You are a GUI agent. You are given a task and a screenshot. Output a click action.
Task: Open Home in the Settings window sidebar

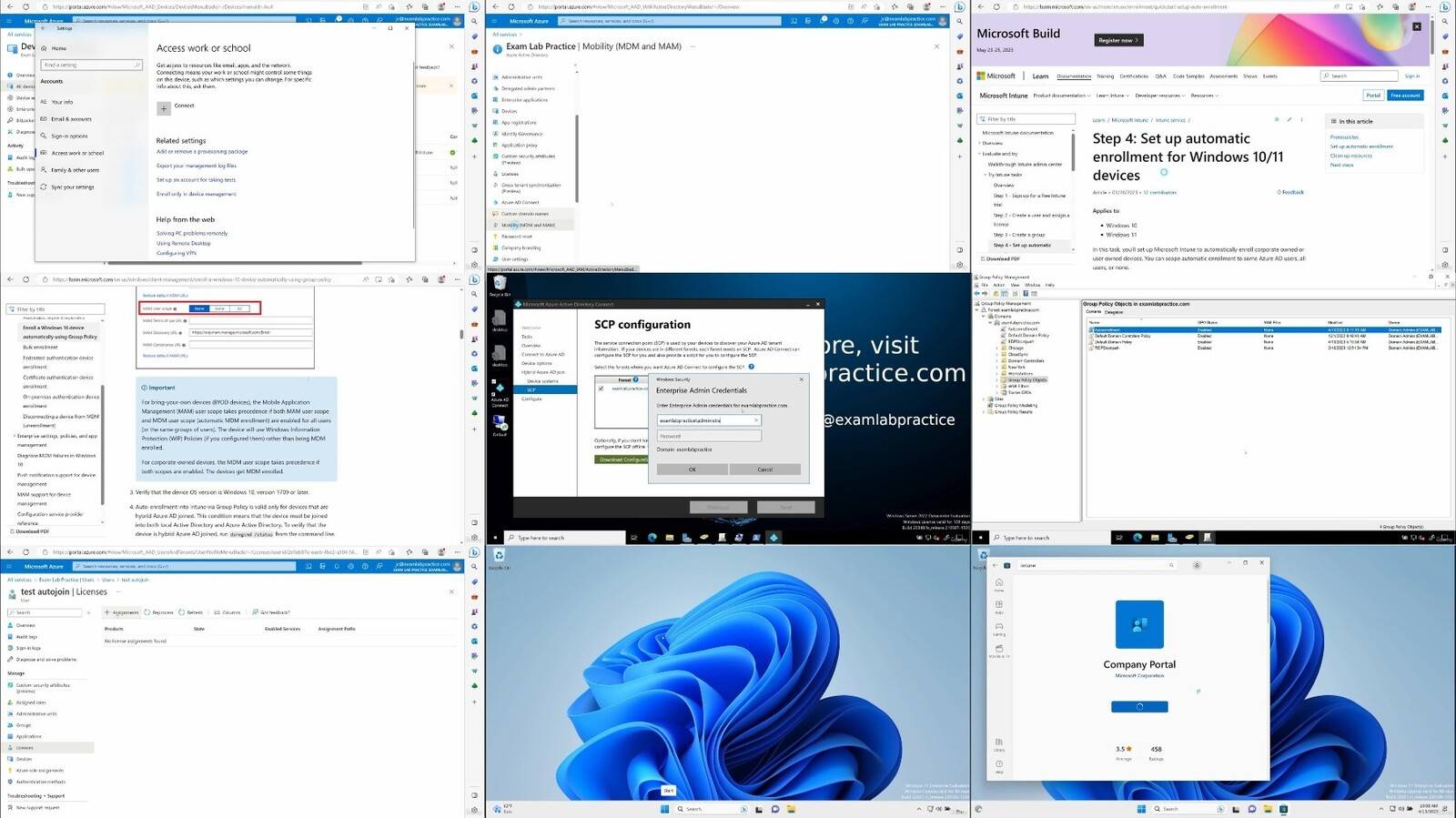58,48
